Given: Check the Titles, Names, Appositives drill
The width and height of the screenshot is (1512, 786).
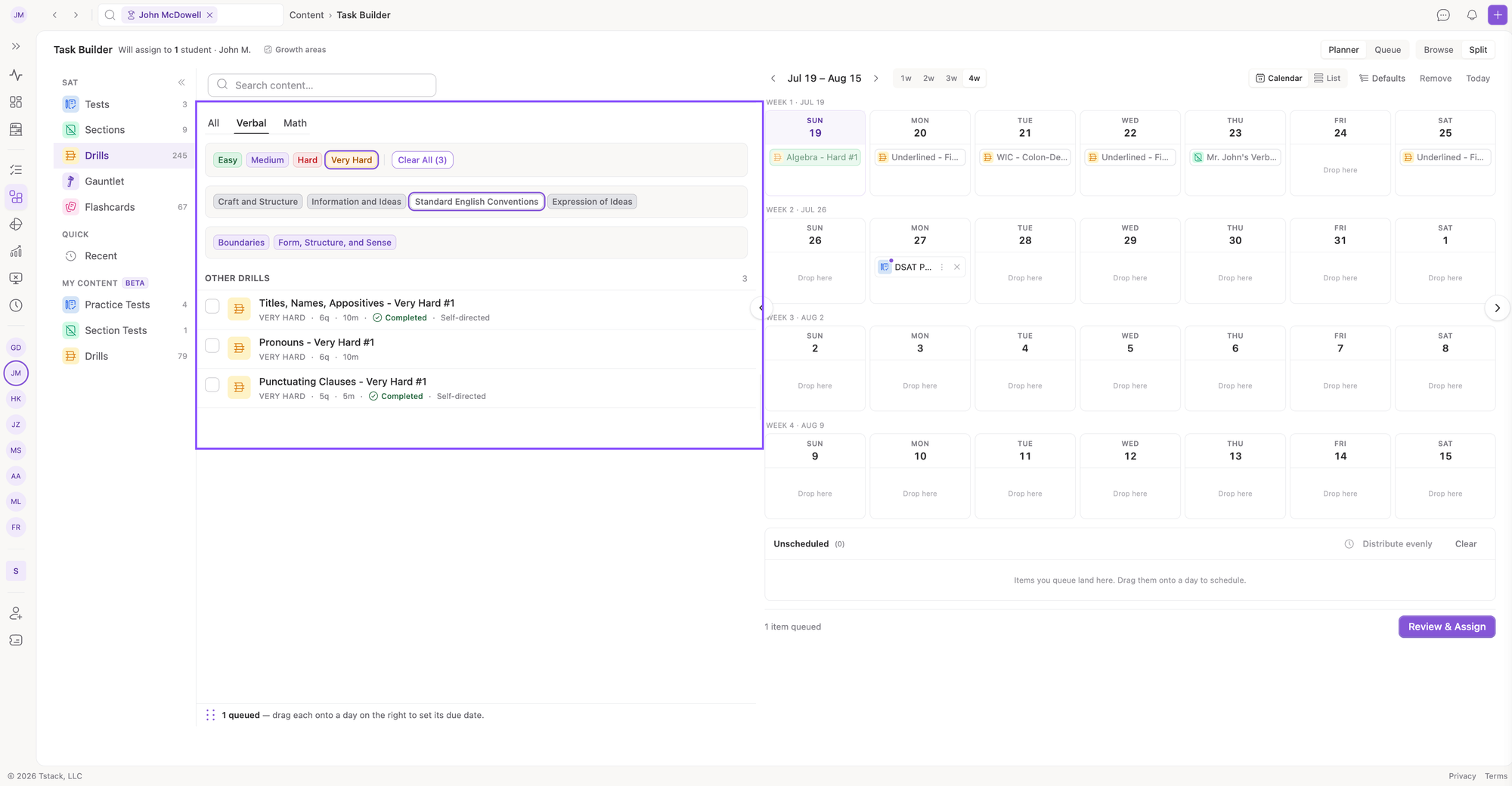Looking at the screenshot, I should 212,307.
